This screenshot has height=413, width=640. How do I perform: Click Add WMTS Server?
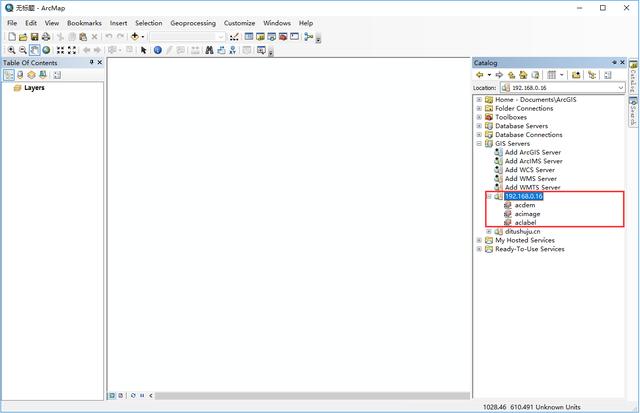[532, 187]
